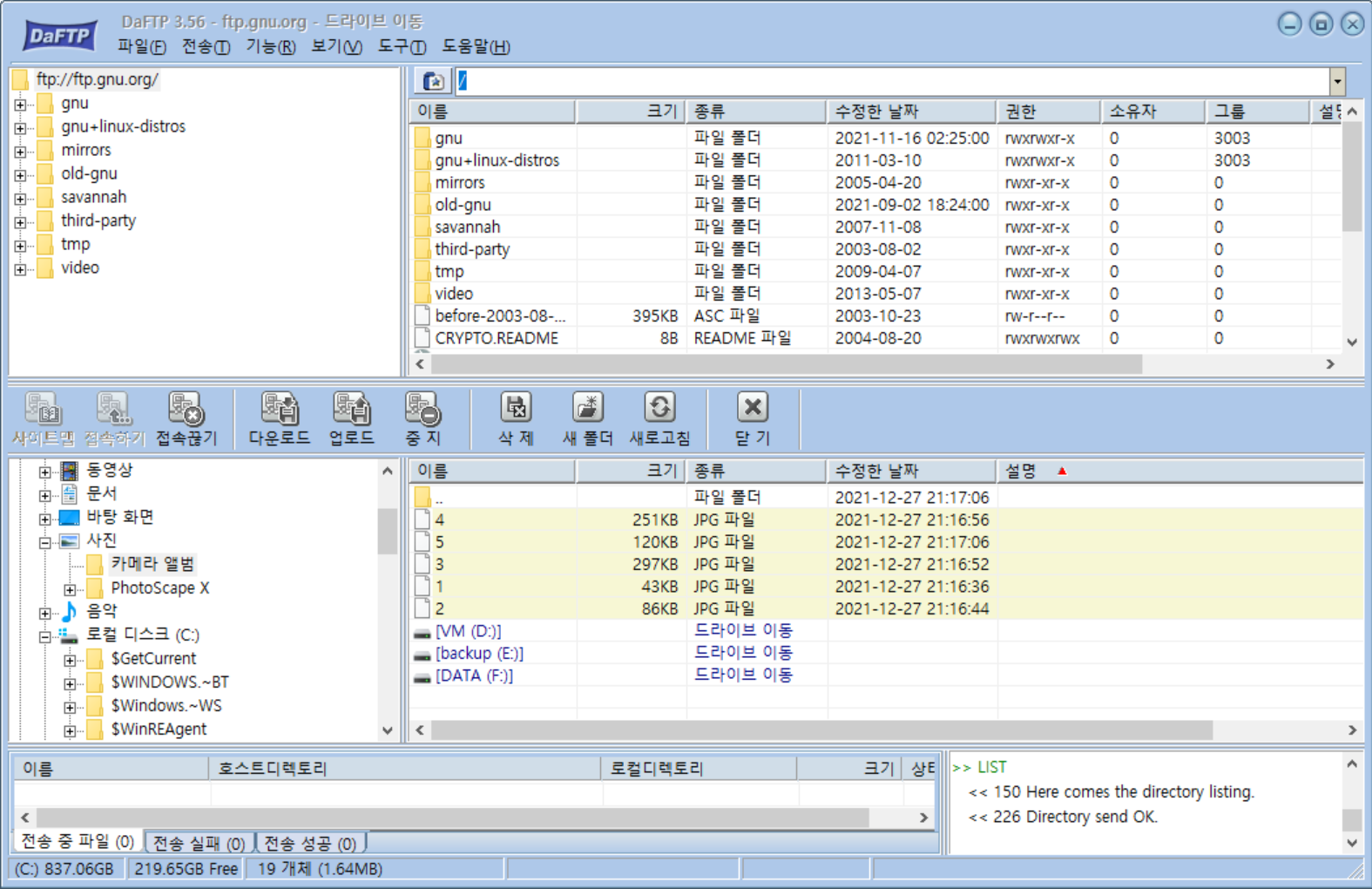Open the 보기(V) menu
The image size is (1372, 889).
336,46
